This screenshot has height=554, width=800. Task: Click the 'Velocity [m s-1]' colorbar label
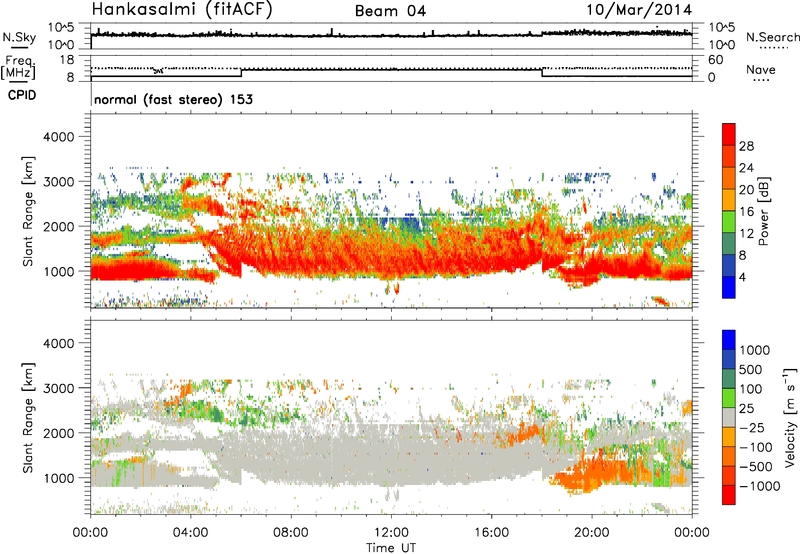(x=789, y=416)
